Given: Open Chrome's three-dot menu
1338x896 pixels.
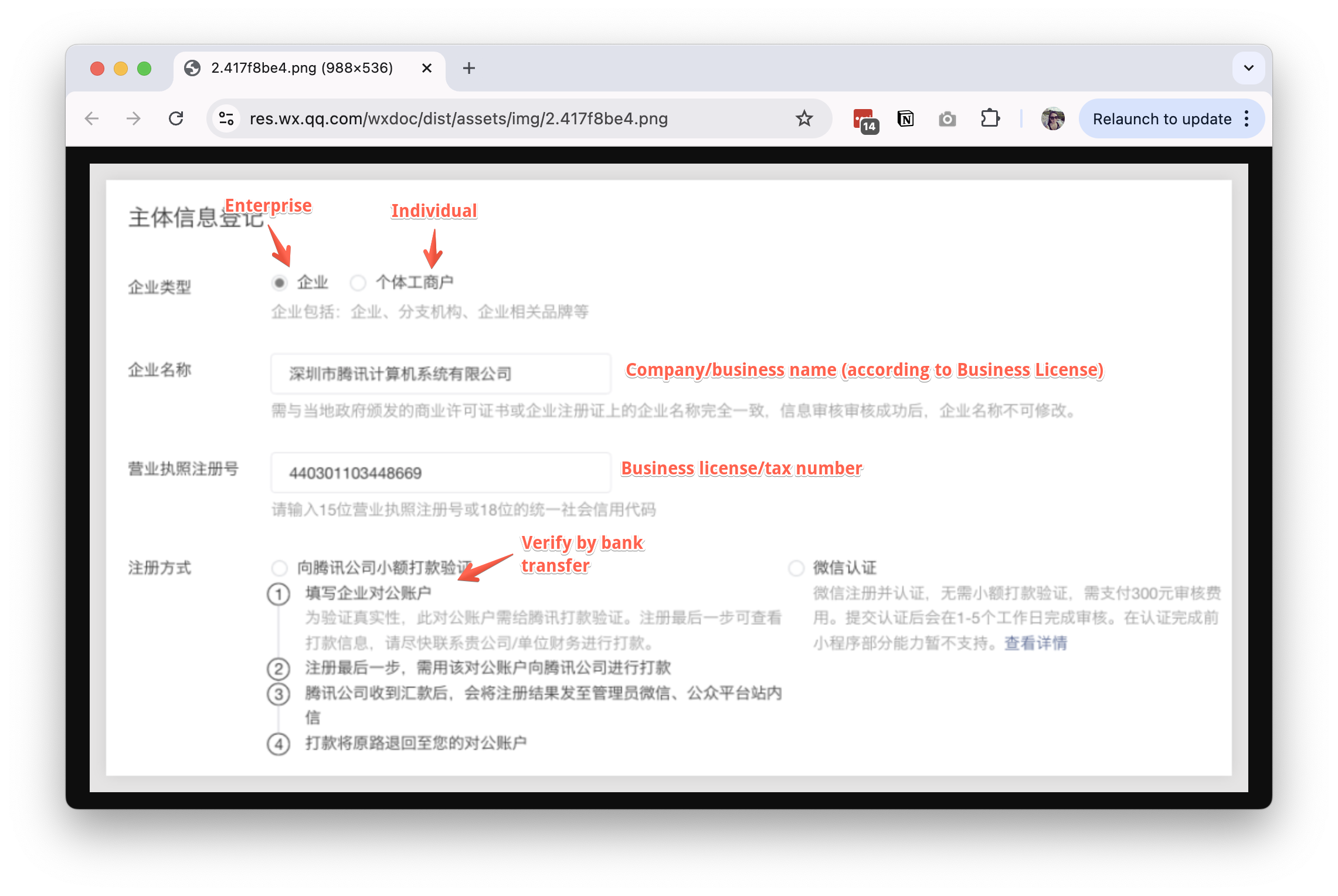Looking at the screenshot, I should (x=1247, y=118).
